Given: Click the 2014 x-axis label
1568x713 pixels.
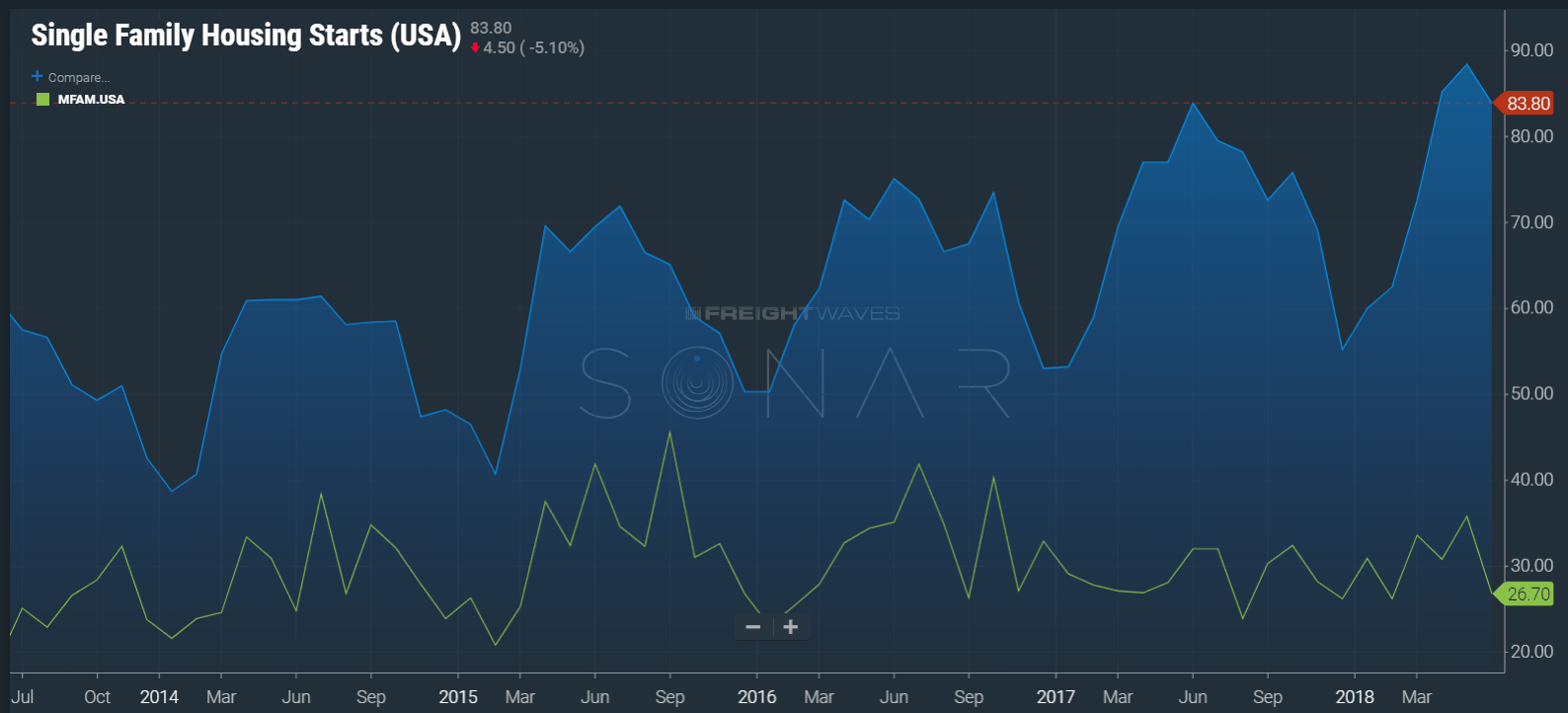Looking at the screenshot, I should 159,697.
